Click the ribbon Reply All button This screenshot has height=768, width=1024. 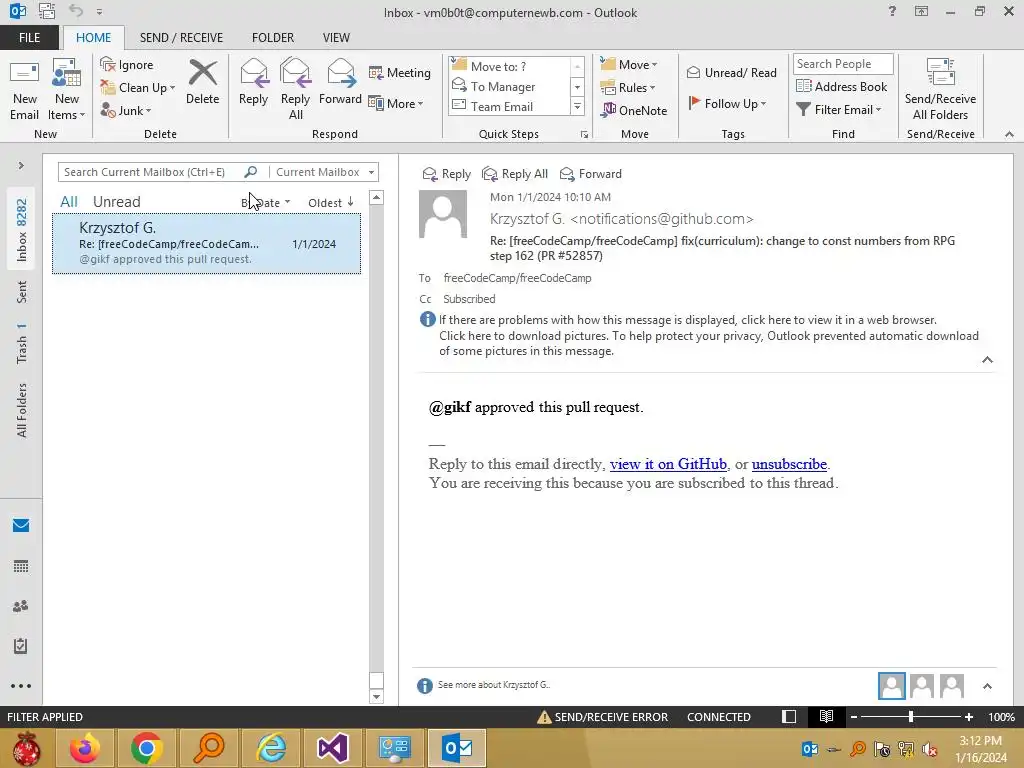click(x=295, y=90)
